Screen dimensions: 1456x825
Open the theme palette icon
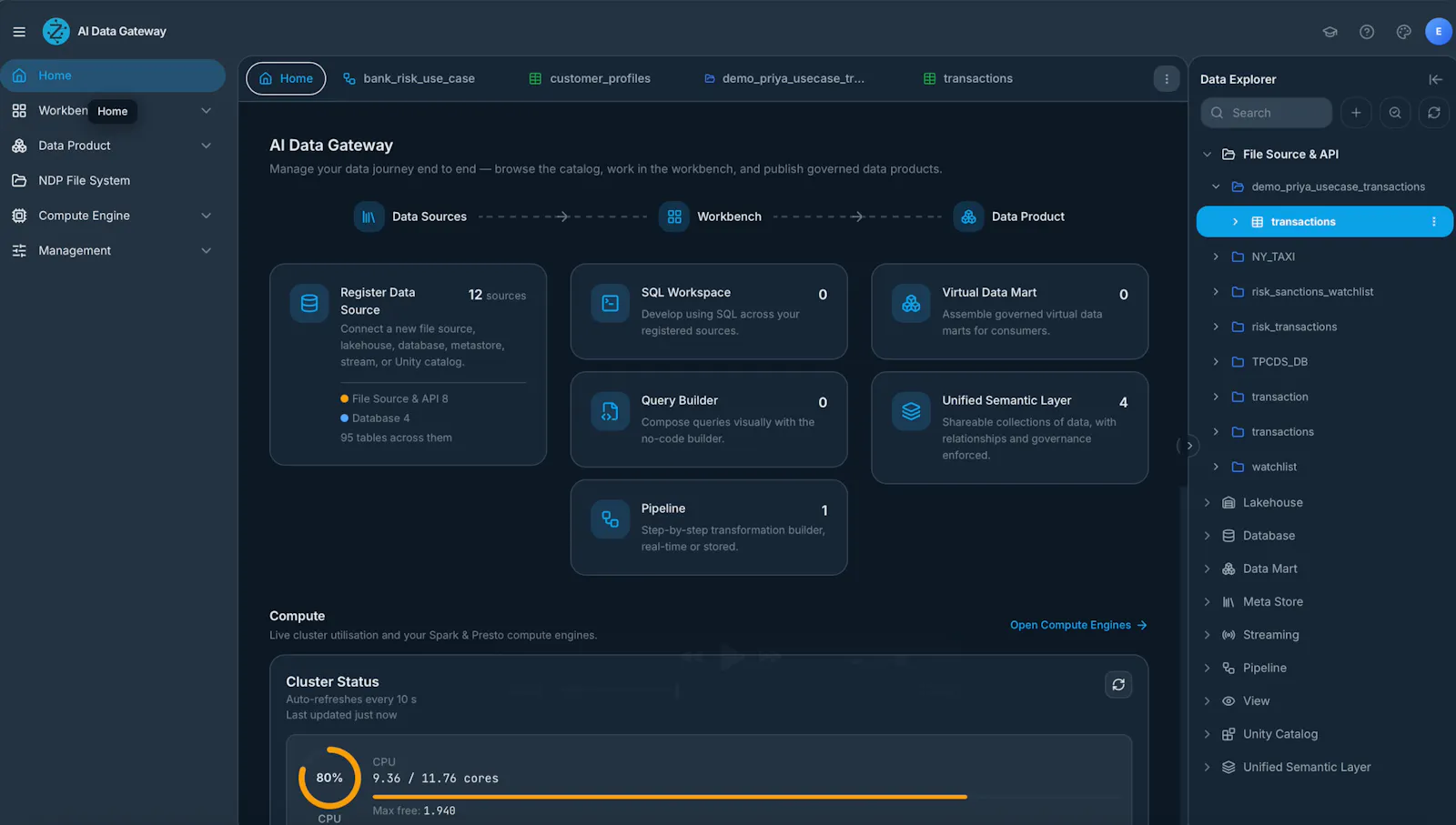pos(1404,32)
